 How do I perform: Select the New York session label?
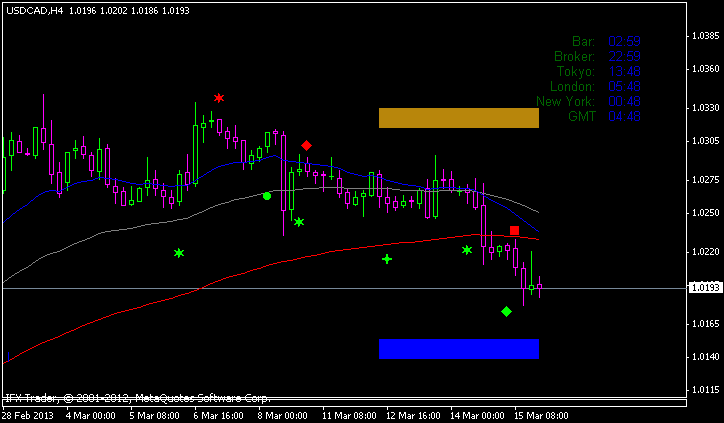coord(565,102)
